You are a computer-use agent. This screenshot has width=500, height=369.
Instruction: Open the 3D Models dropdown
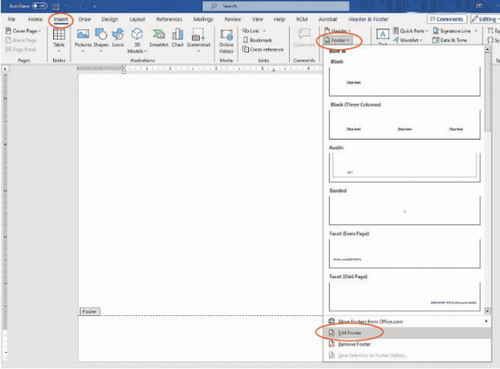click(137, 41)
